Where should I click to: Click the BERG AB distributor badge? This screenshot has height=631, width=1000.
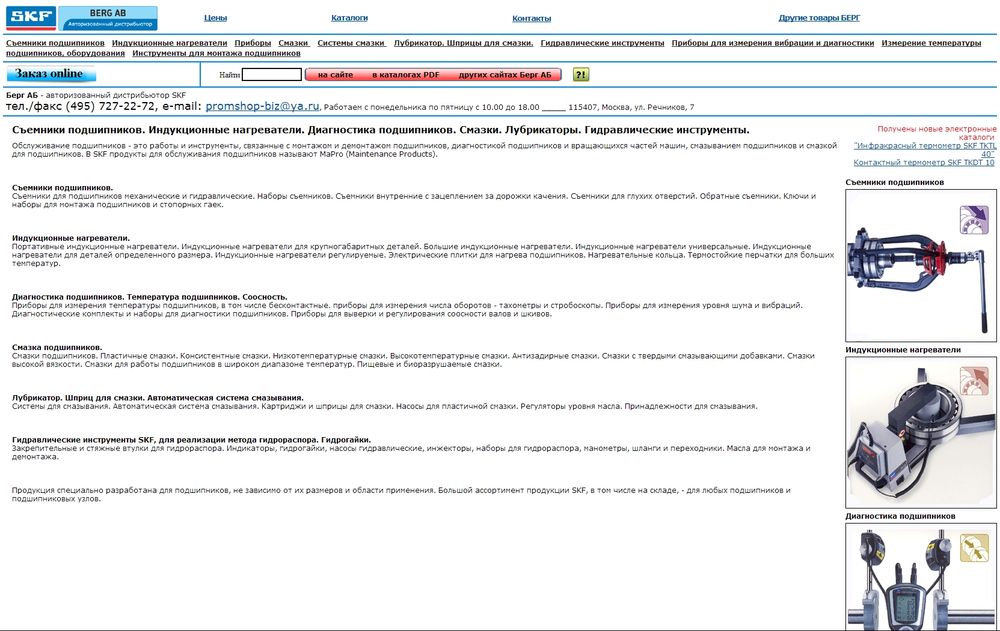(x=108, y=19)
